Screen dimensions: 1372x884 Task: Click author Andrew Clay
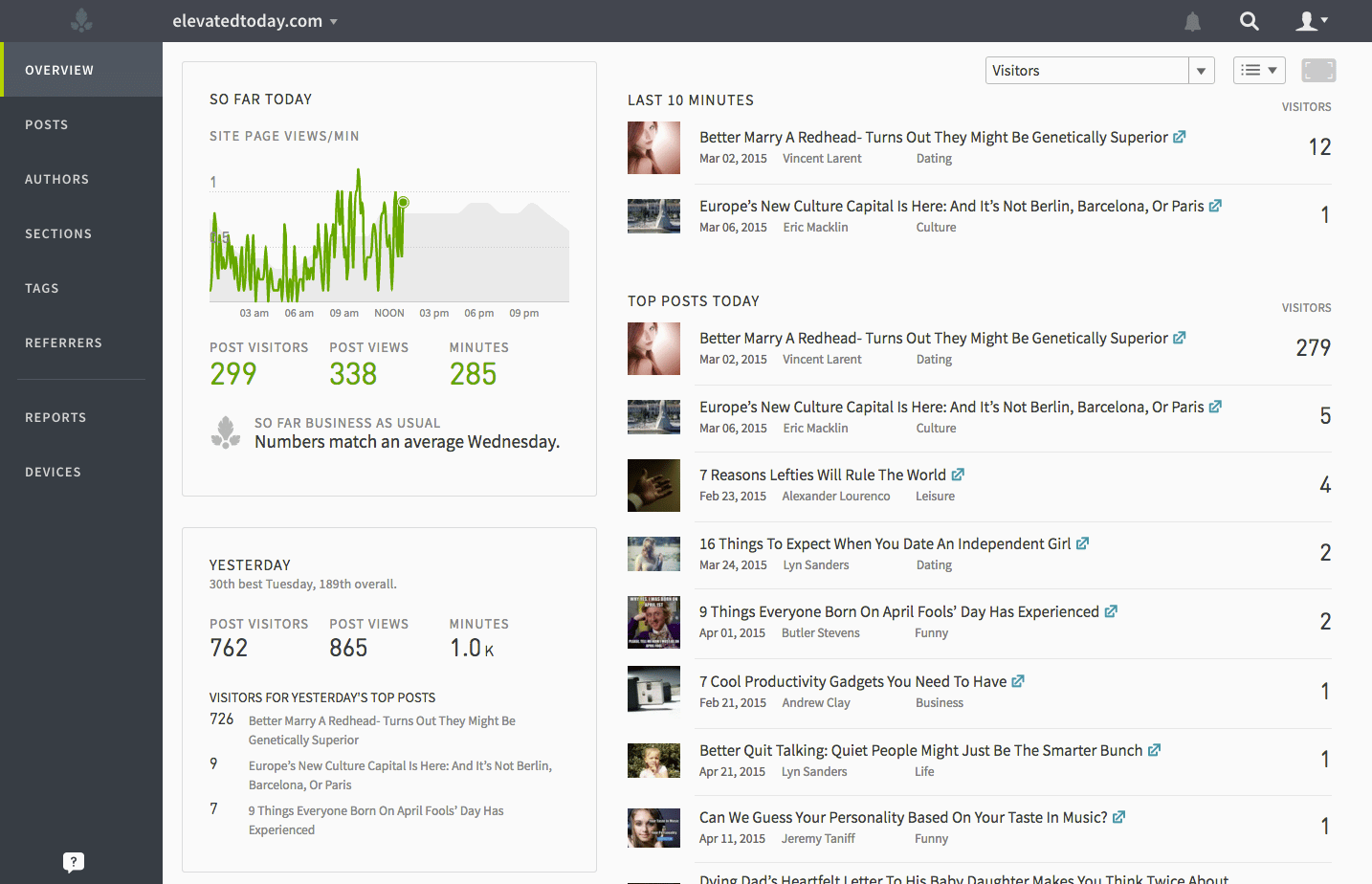pyautogui.click(x=816, y=703)
